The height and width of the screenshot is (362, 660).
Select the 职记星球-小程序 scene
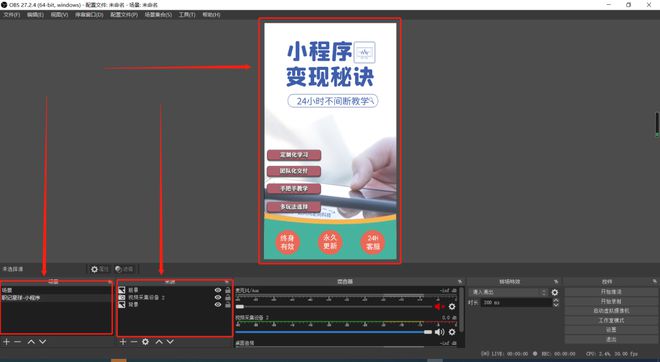tap(56, 298)
